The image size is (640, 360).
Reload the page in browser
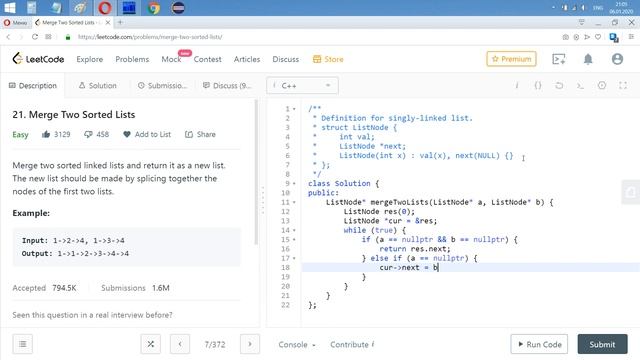click(35, 37)
